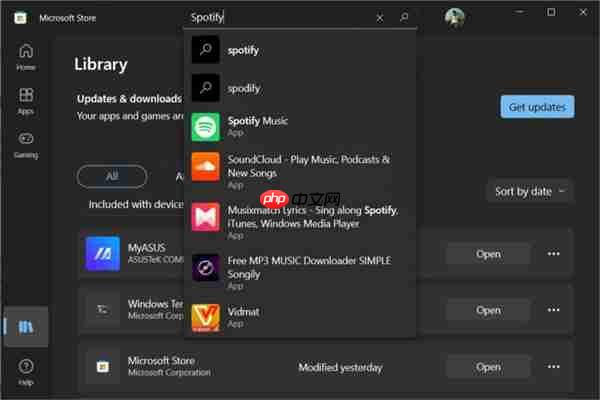Screen dimensions: 600x400
Task: Click the Microsoft Store row icon
Action: coord(103,367)
